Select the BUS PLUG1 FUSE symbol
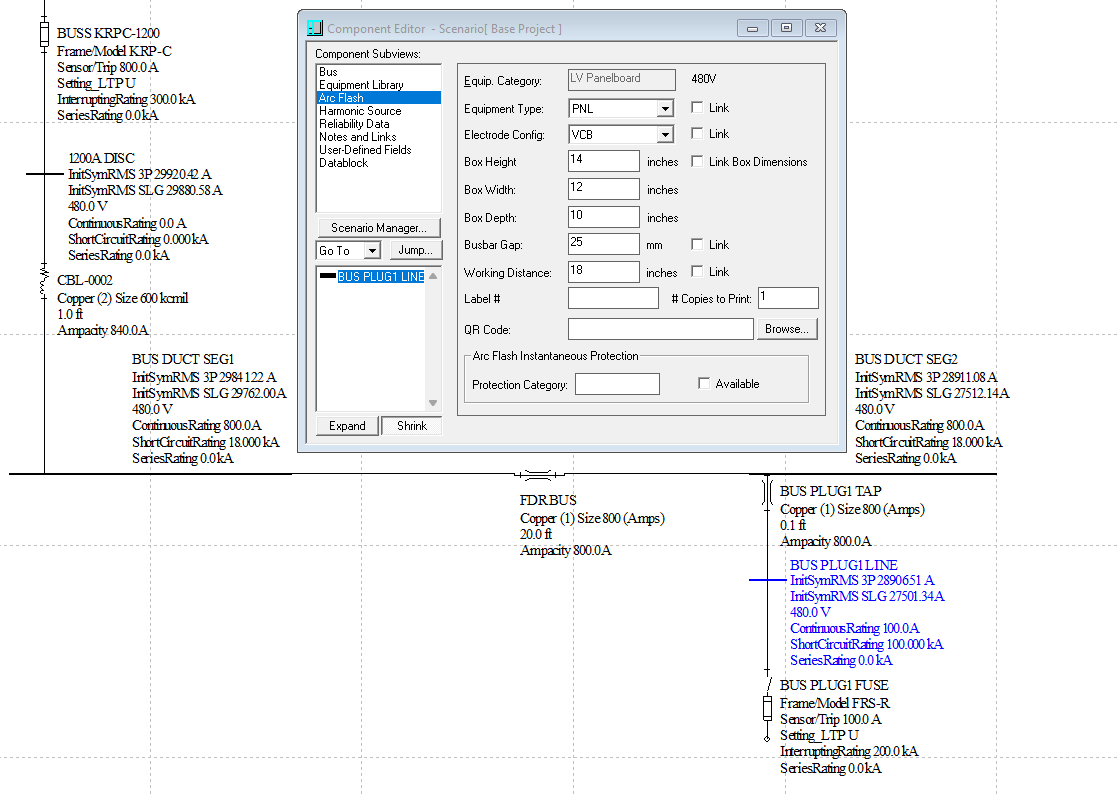This screenshot has width=1120, height=797. click(x=767, y=709)
